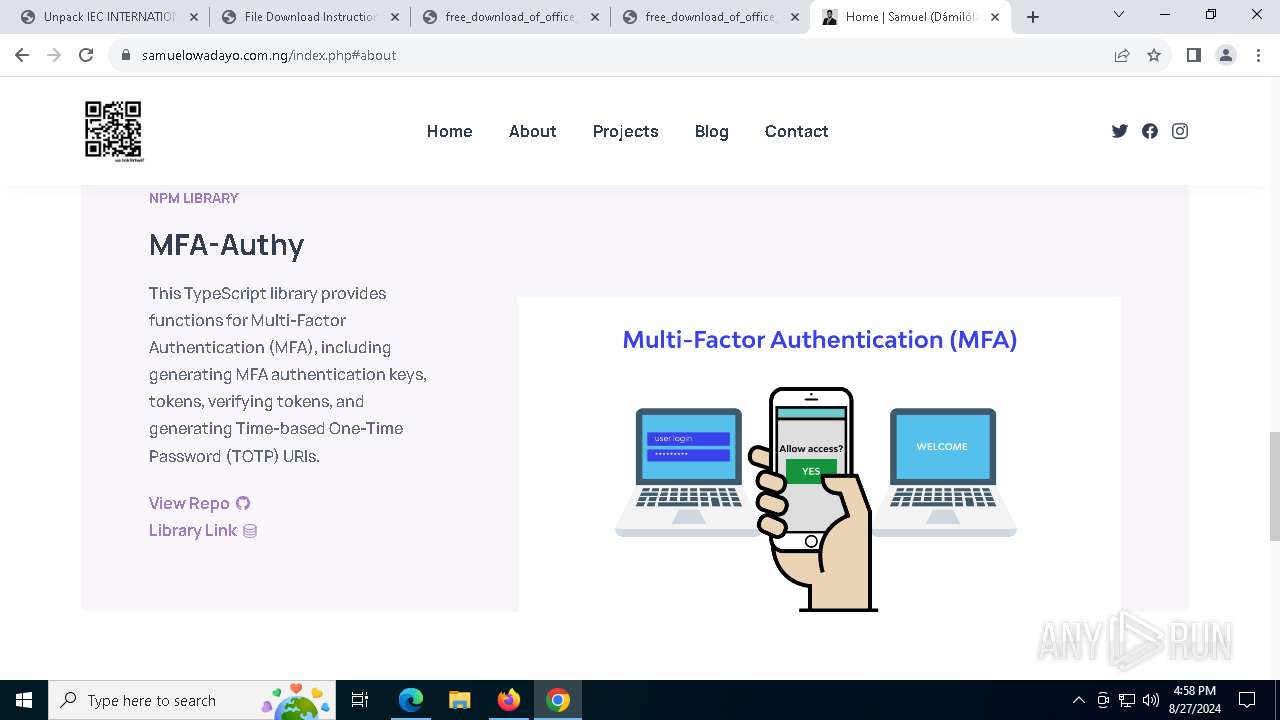Open the Windows Start menu
The image size is (1280, 720).
(x=24, y=700)
